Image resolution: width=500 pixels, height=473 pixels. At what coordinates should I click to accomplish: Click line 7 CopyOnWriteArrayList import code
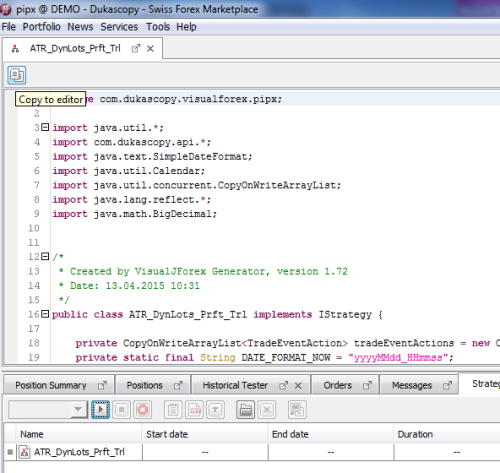click(197, 185)
